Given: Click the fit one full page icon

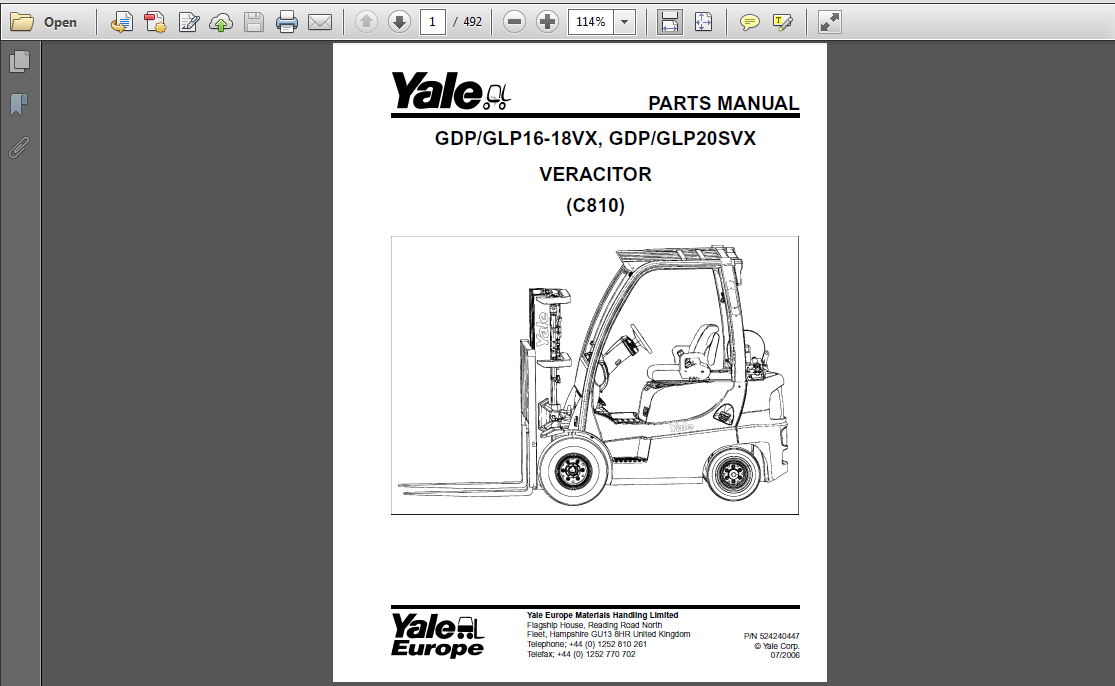Looking at the screenshot, I should pyautogui.click(x=703, y=22).
